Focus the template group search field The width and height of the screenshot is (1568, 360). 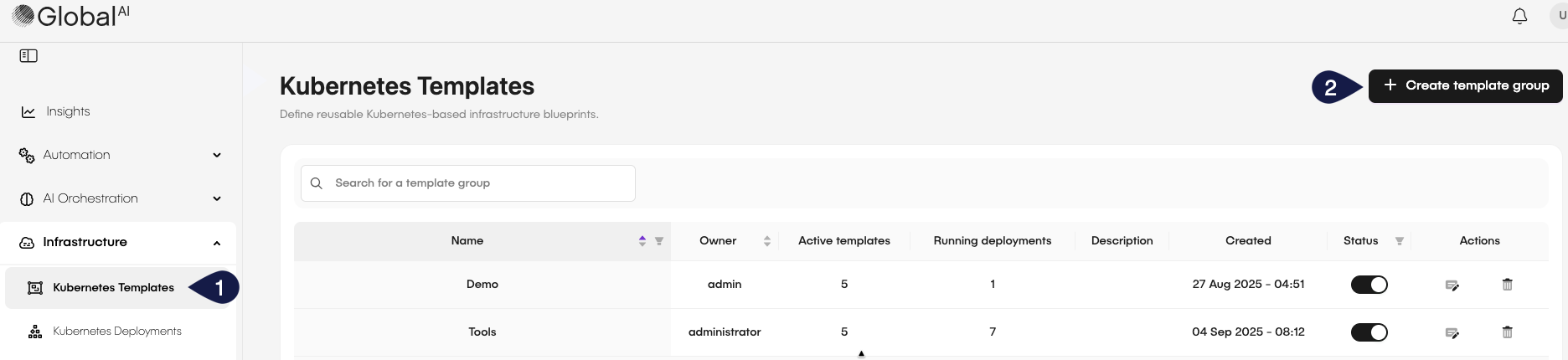coord(477,183)
